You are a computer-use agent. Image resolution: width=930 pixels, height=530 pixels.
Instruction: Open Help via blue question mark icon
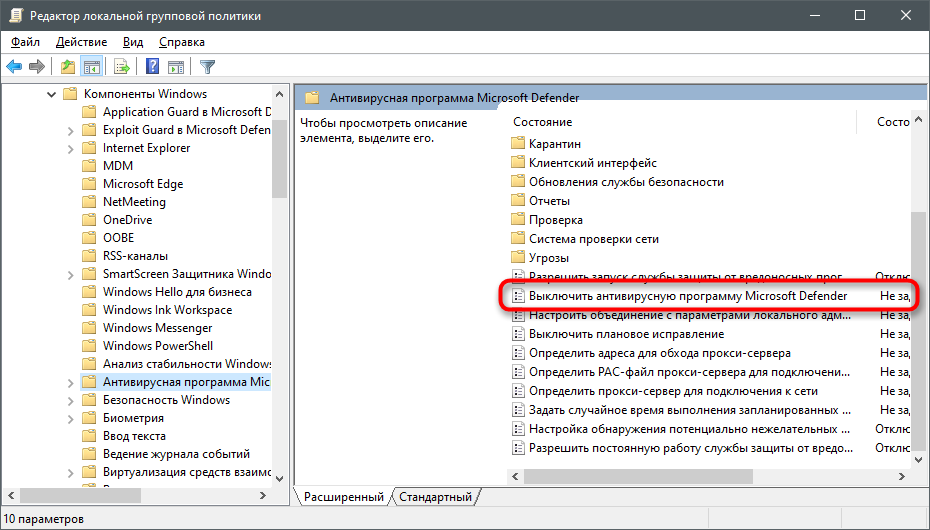[152, 67]
